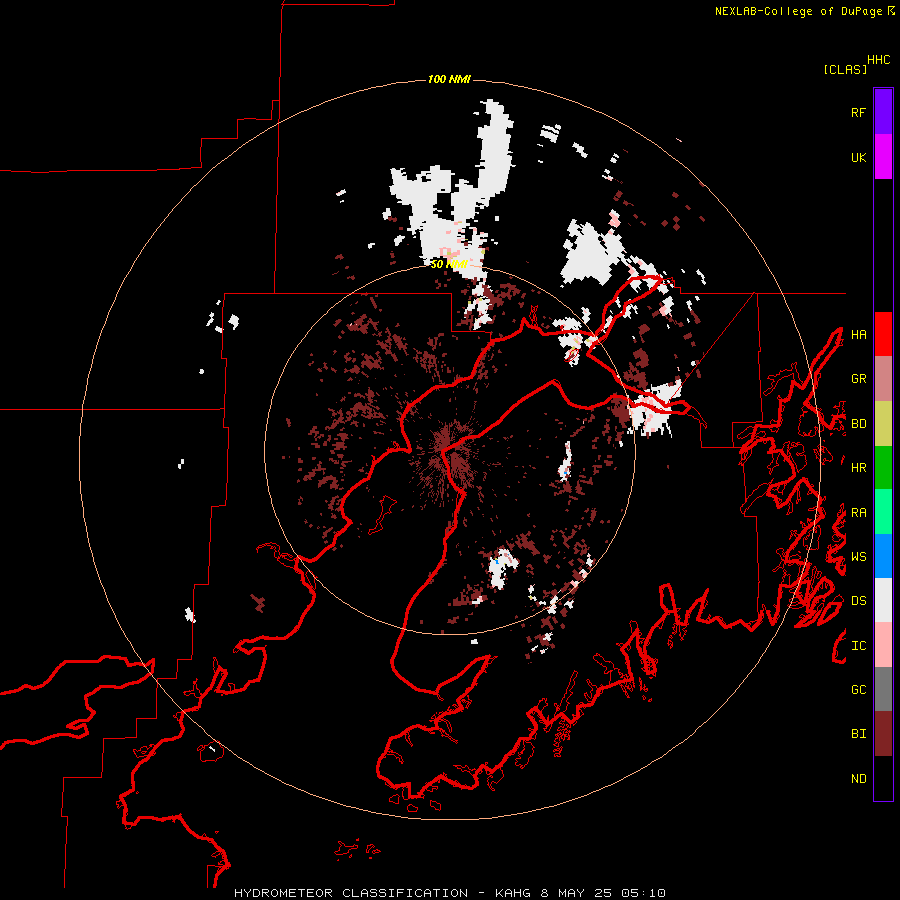Click the BI legend label
The image size is (900, 900).
click(858, 734)
